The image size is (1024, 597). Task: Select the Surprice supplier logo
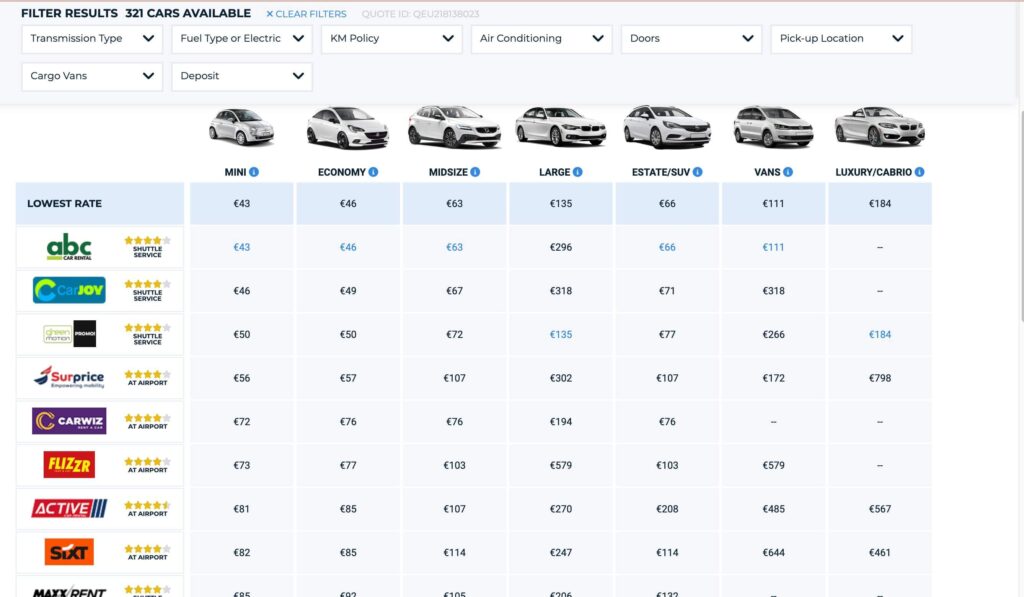pos(69,378)
